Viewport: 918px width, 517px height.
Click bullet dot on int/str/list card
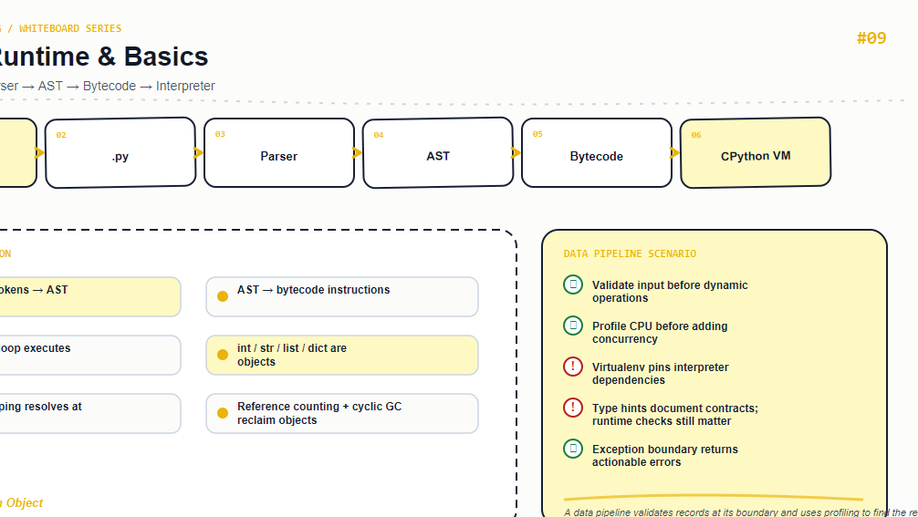222,355
